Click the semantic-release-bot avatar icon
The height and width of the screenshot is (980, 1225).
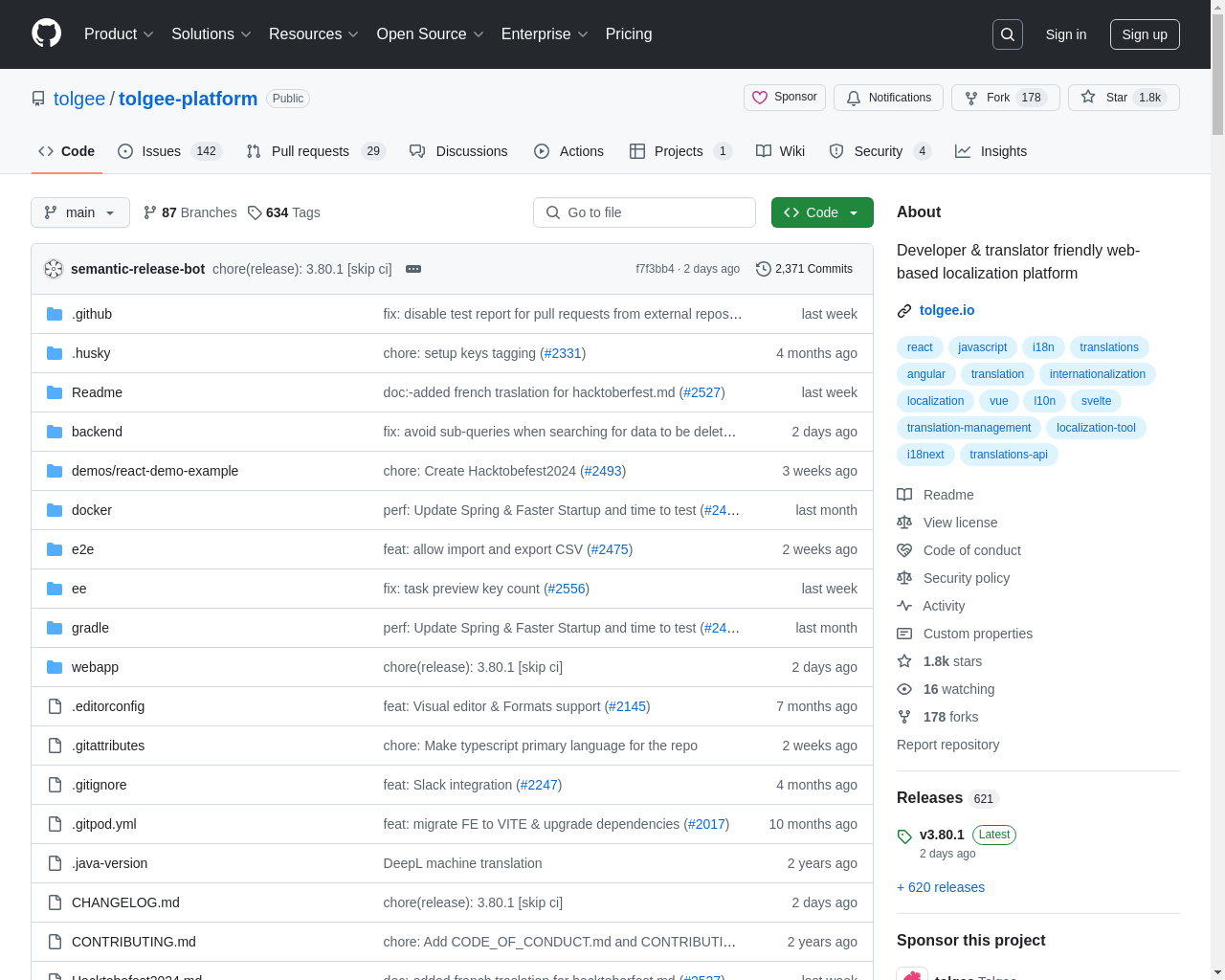pos(54,269)
